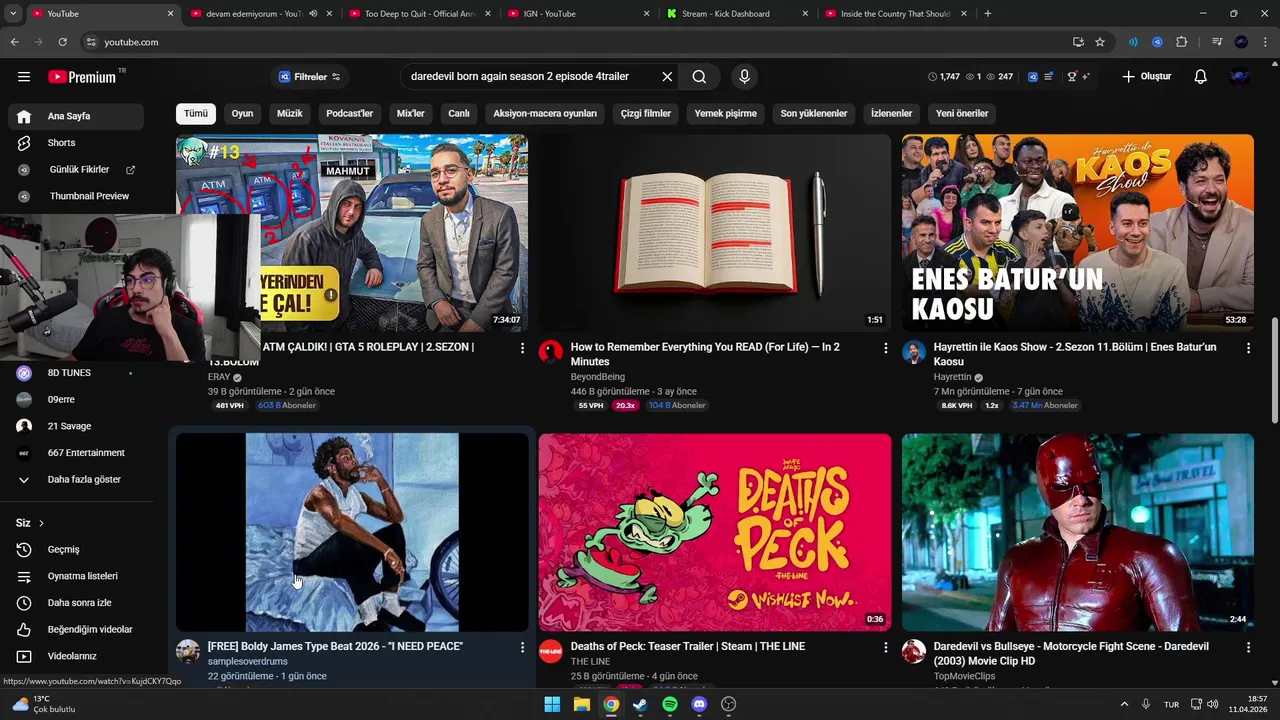
Task: Open the Filtreler filter button
Action: coord(309,77)
